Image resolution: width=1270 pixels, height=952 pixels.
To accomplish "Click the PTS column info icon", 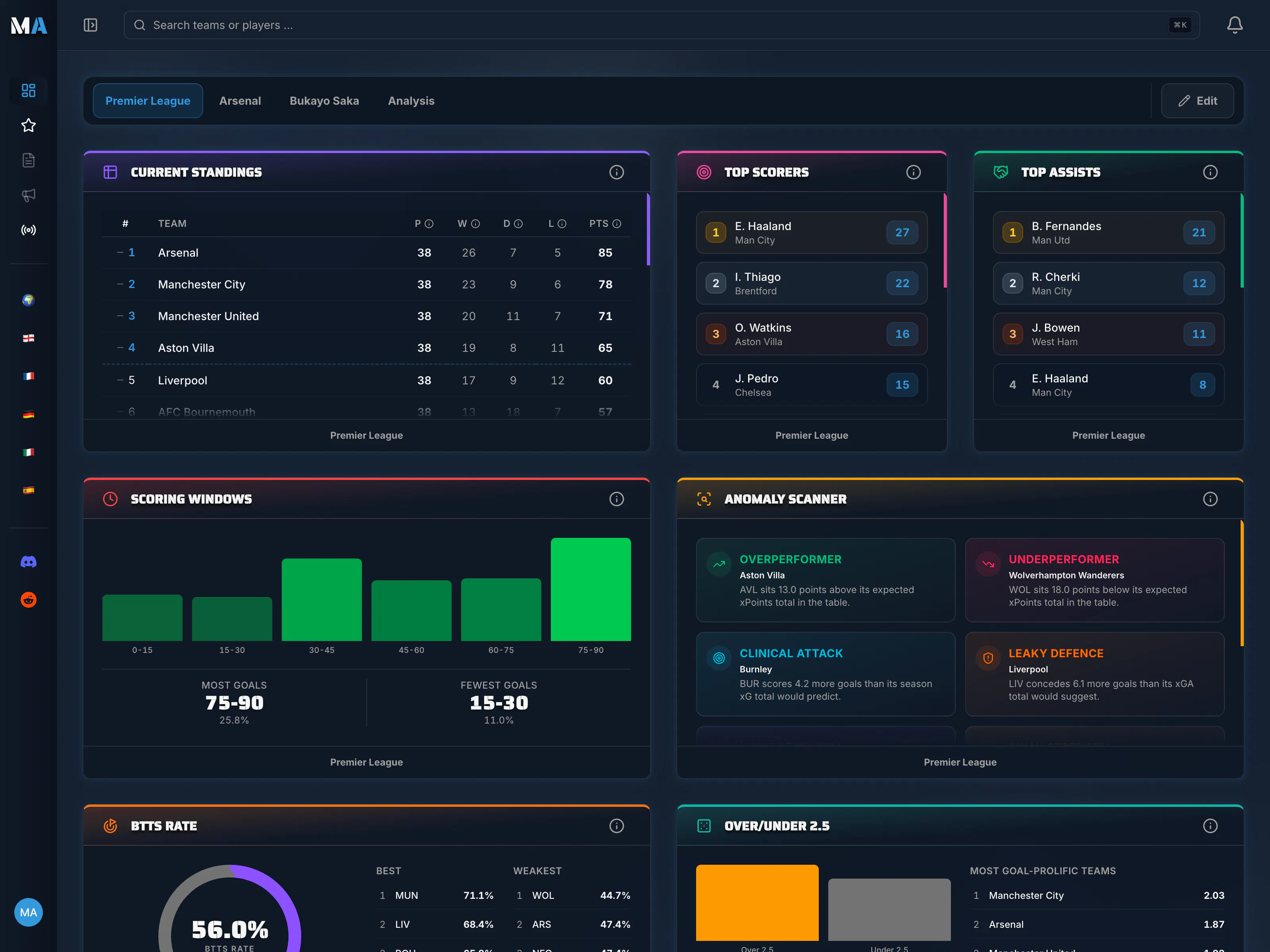I will click(617, 224).
